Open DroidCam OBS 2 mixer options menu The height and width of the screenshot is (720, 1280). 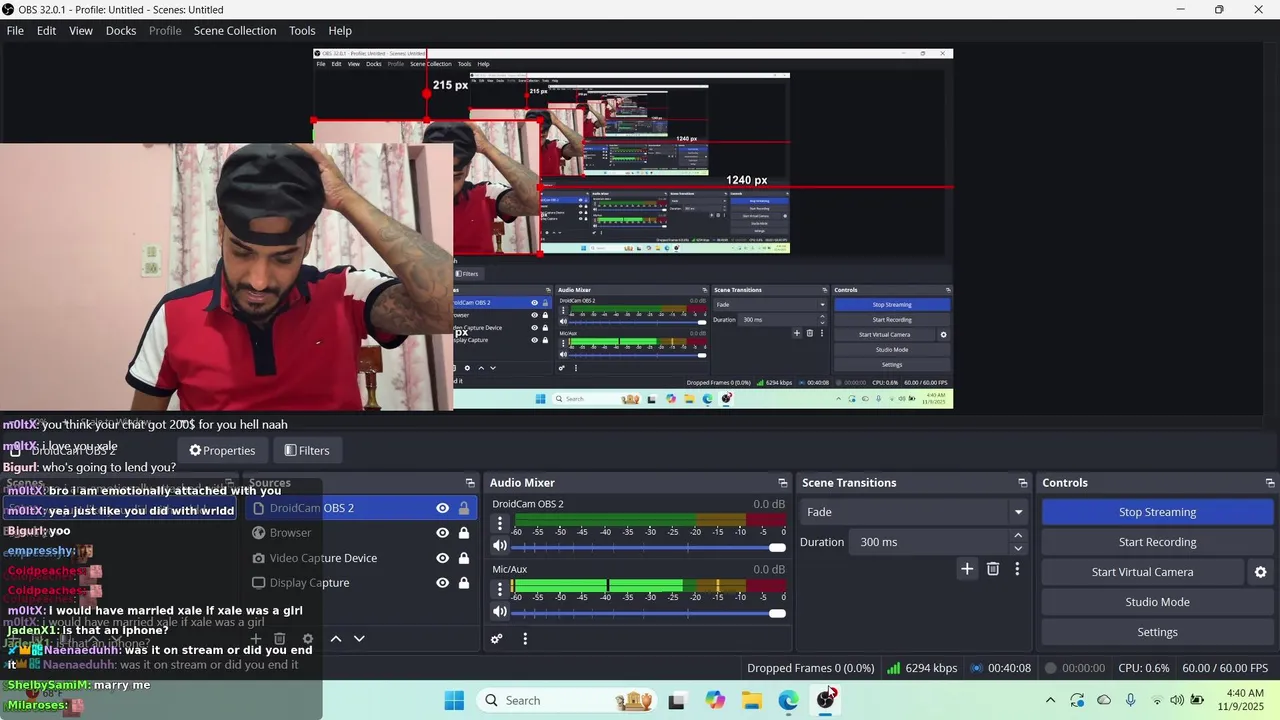tap(500, 523)
